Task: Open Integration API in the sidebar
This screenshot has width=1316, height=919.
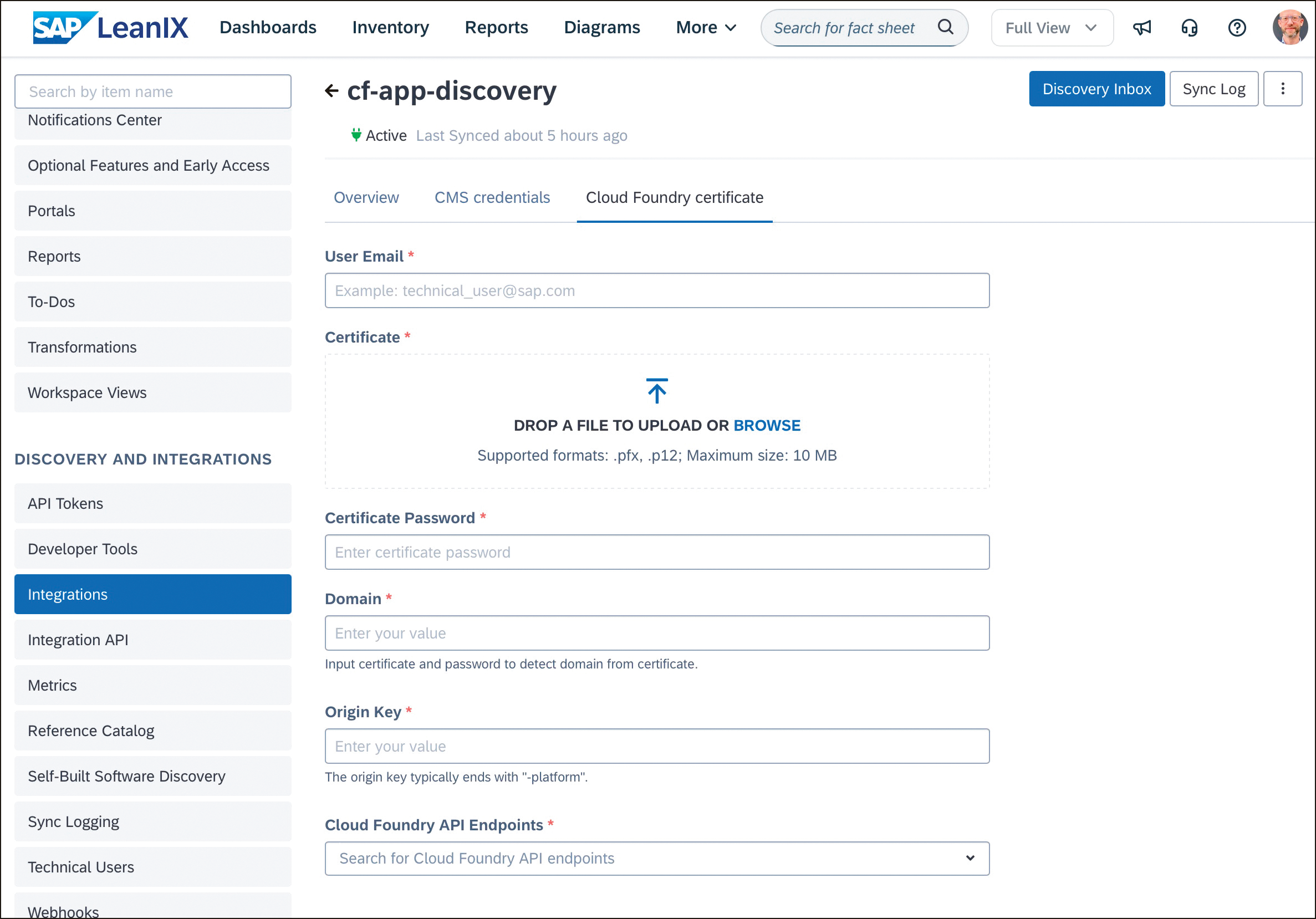Action: [x=152, y=640]
